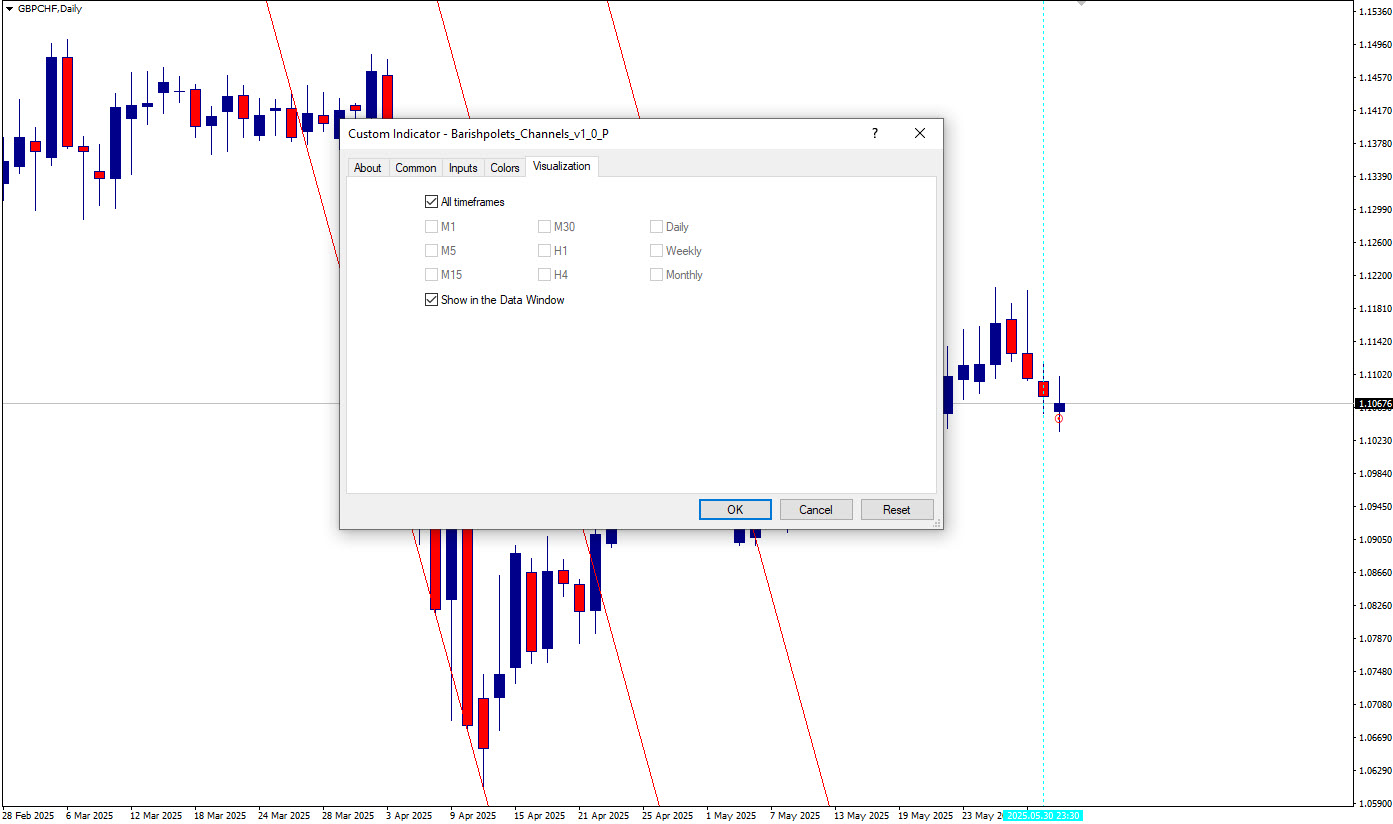Image resolution: width=1393 pixels, height=824 pixels.
Task: Close the Custom Indicator dialog
Action: [920, 133]
